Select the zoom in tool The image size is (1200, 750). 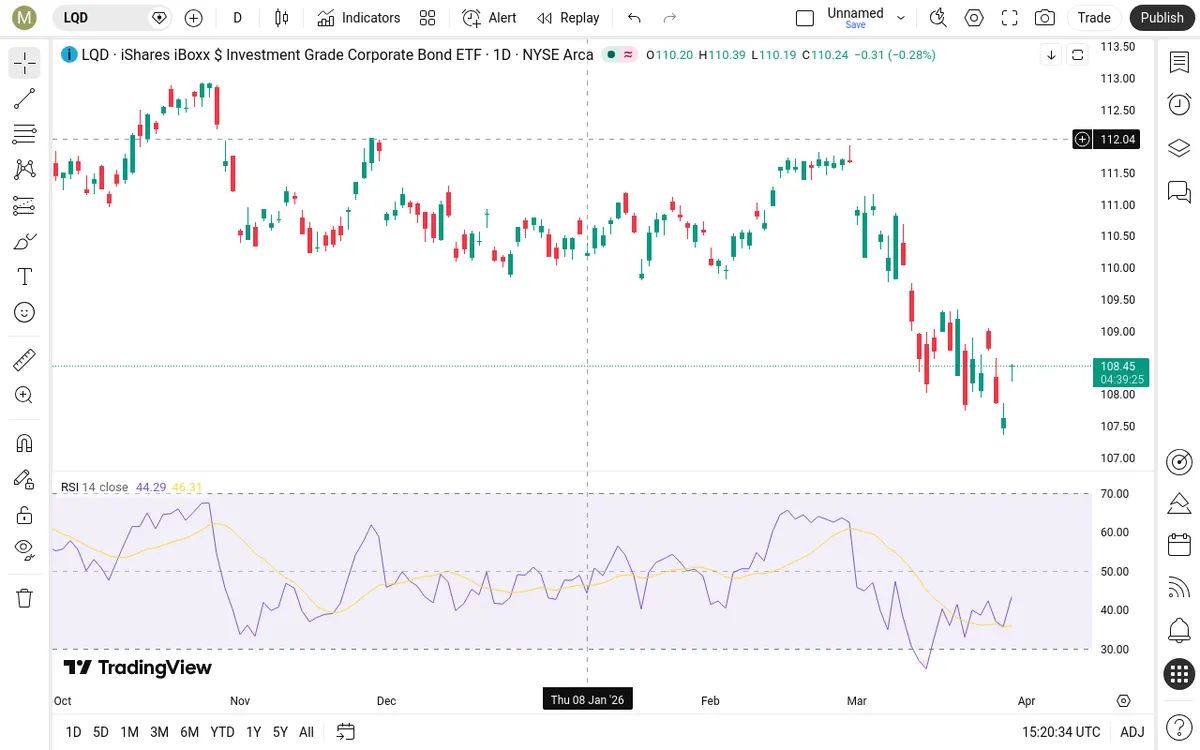coord(25,395)
